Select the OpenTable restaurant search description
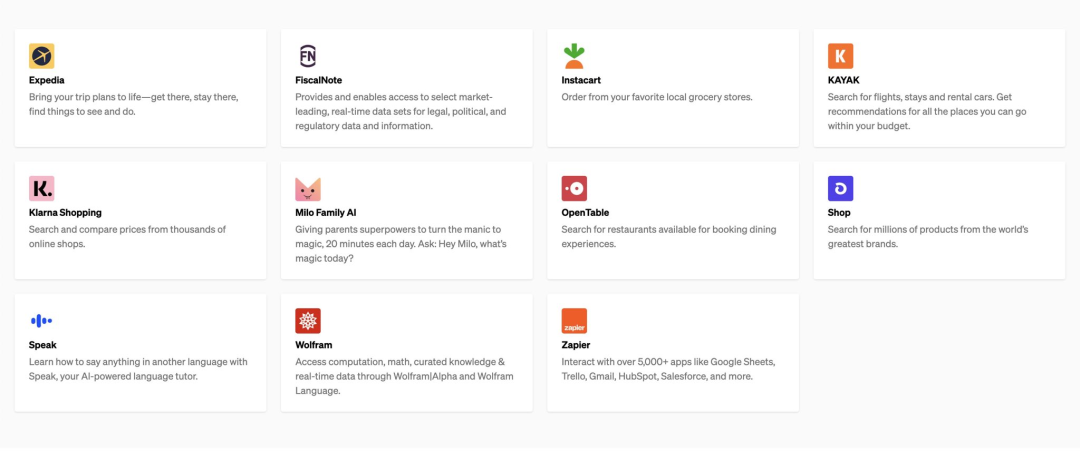Screen dimensions: 1080x451 667,236
